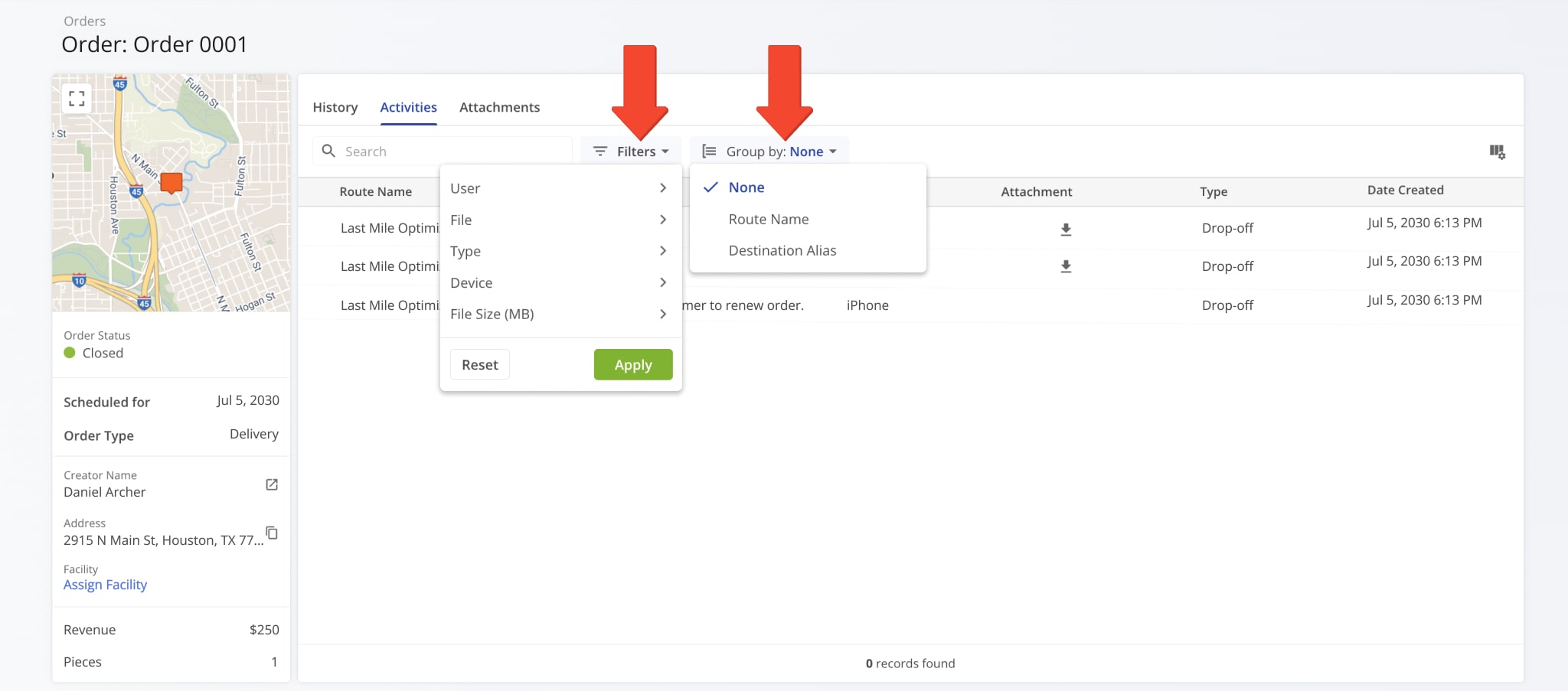
Task: Click the $250 revenue value
Action: coord(264,630)
